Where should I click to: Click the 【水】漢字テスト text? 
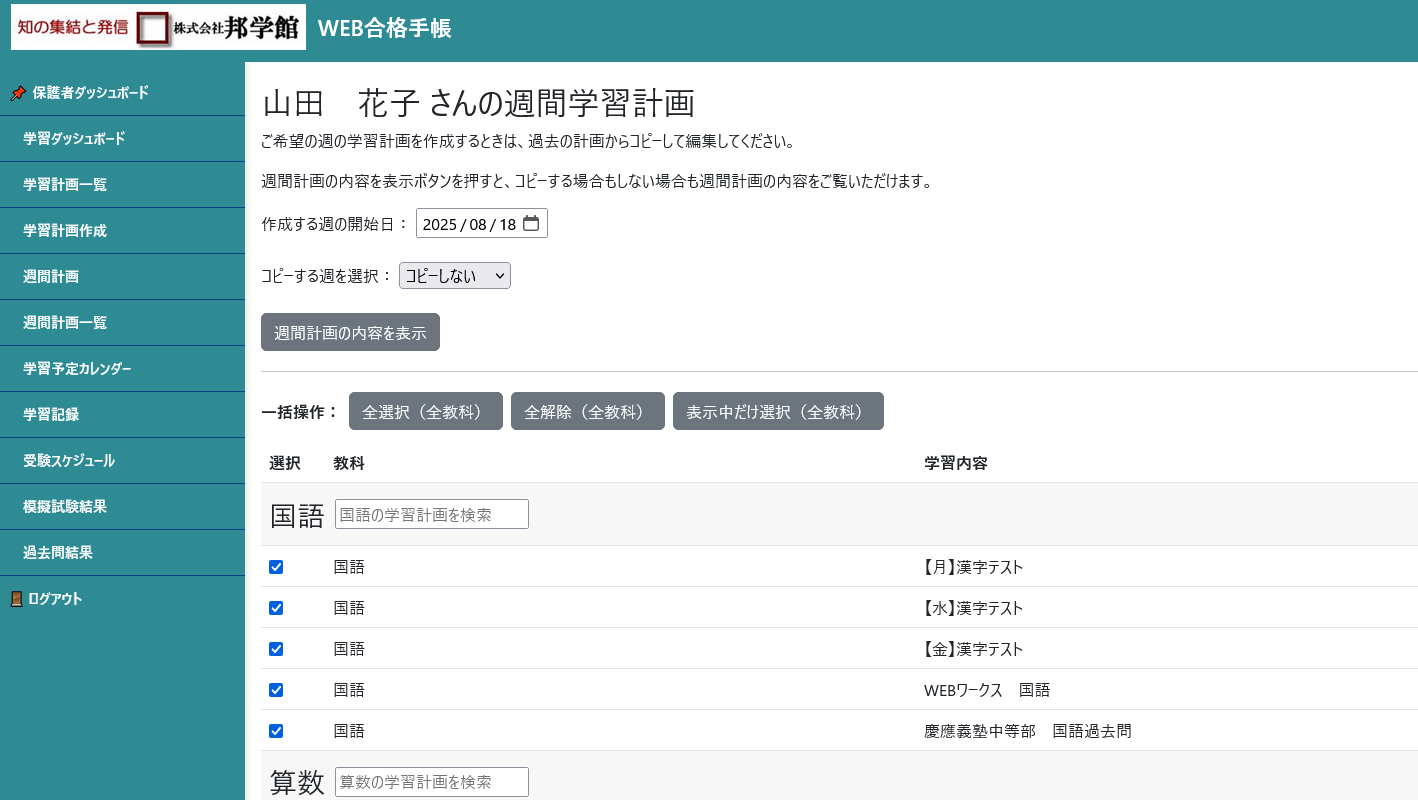pyautogui.click(x=974, y=608)
